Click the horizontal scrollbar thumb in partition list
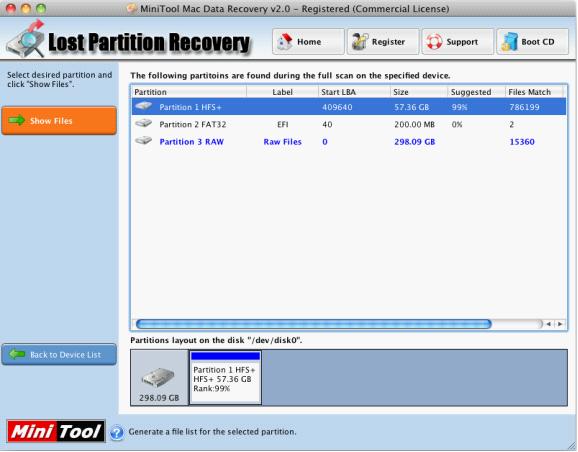The width and height of the screenshot is (578, 452). pos(314,324)
